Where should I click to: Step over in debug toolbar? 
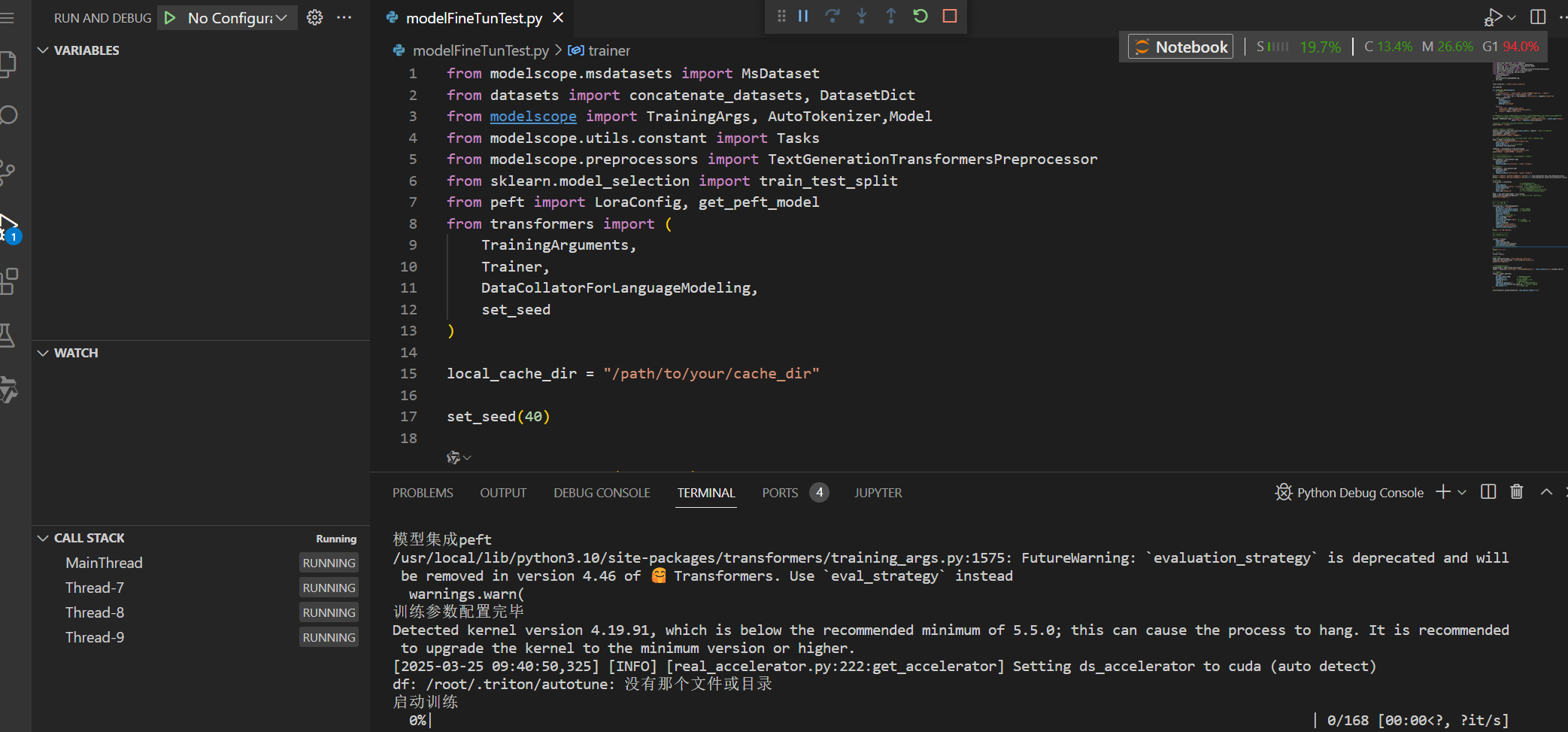(x=833, y=16)
